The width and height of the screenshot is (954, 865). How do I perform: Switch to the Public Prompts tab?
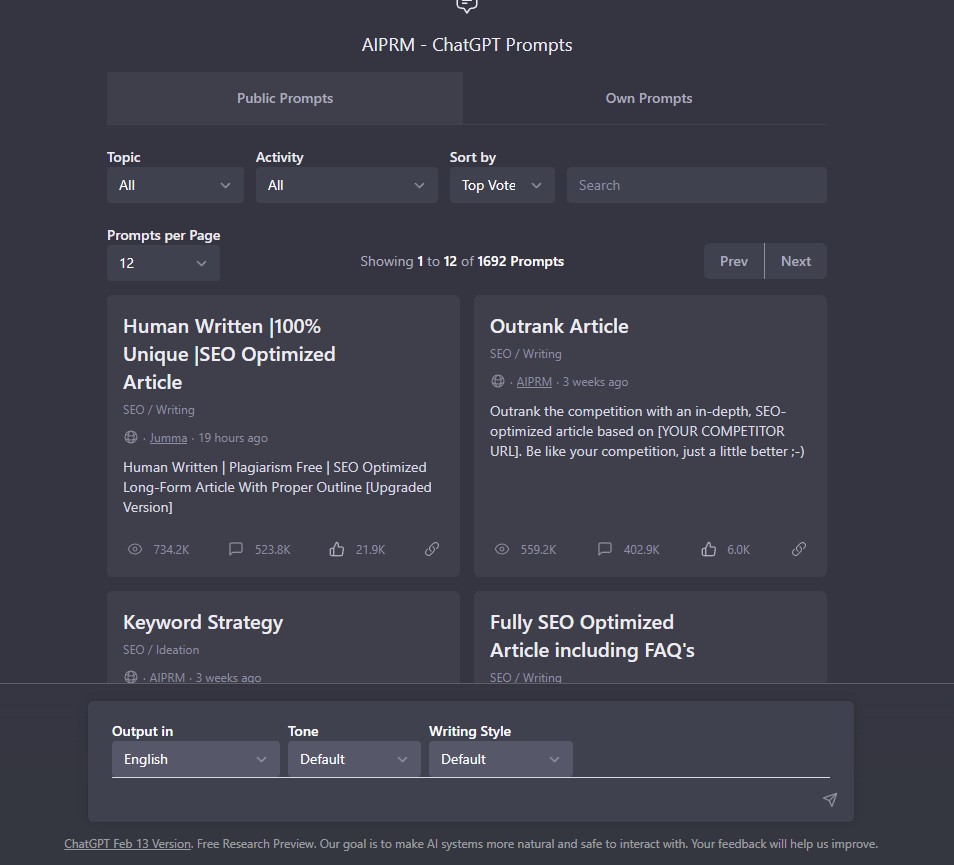coord(285,99)
